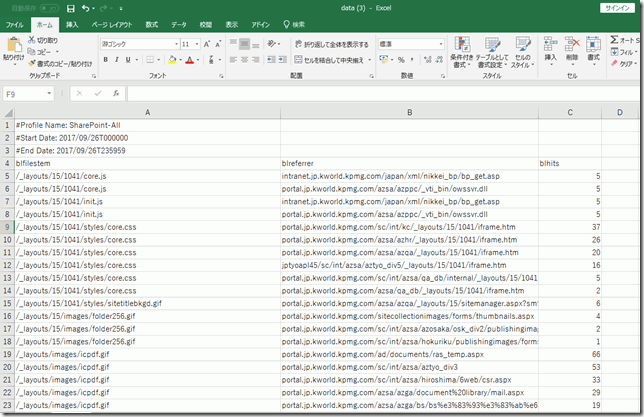Open Cell Styles gallery
Screen dimensions: 644x417
522,52
